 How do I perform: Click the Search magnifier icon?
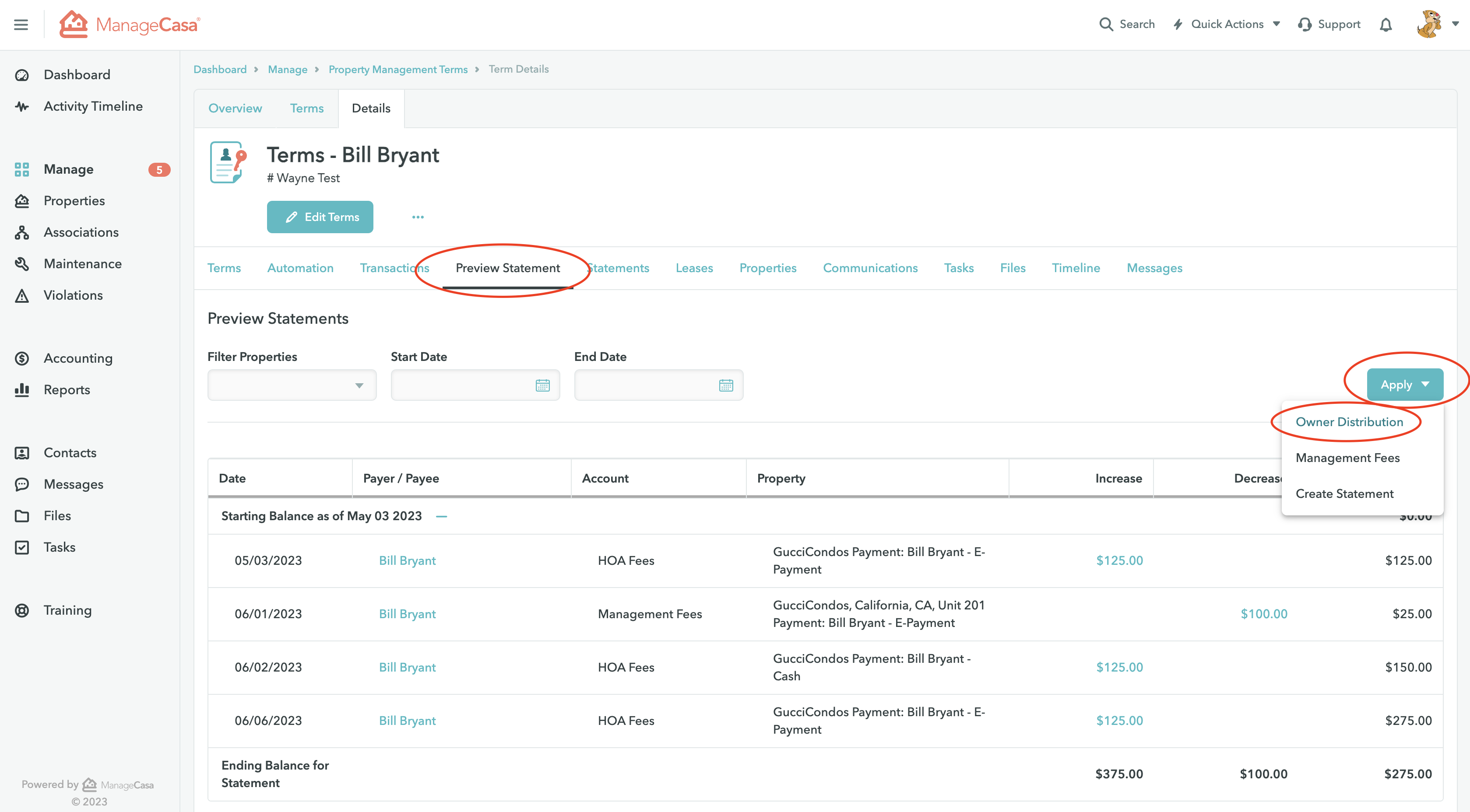pos(1106,24)
